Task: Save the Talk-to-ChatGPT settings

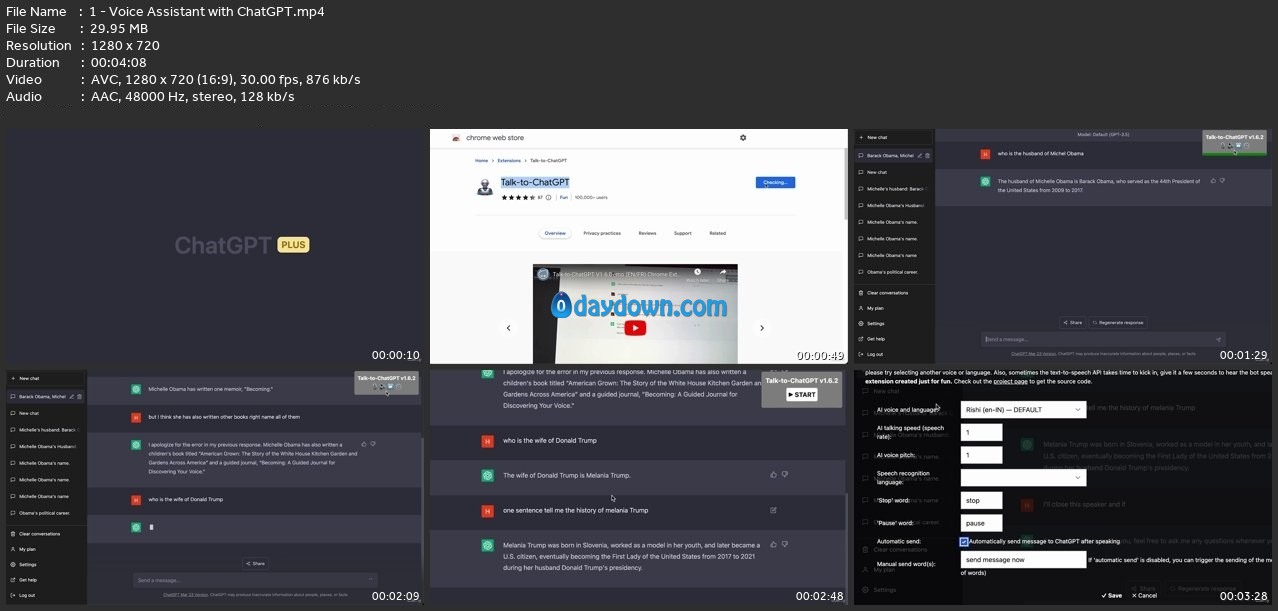Action: click(1112, 595)
